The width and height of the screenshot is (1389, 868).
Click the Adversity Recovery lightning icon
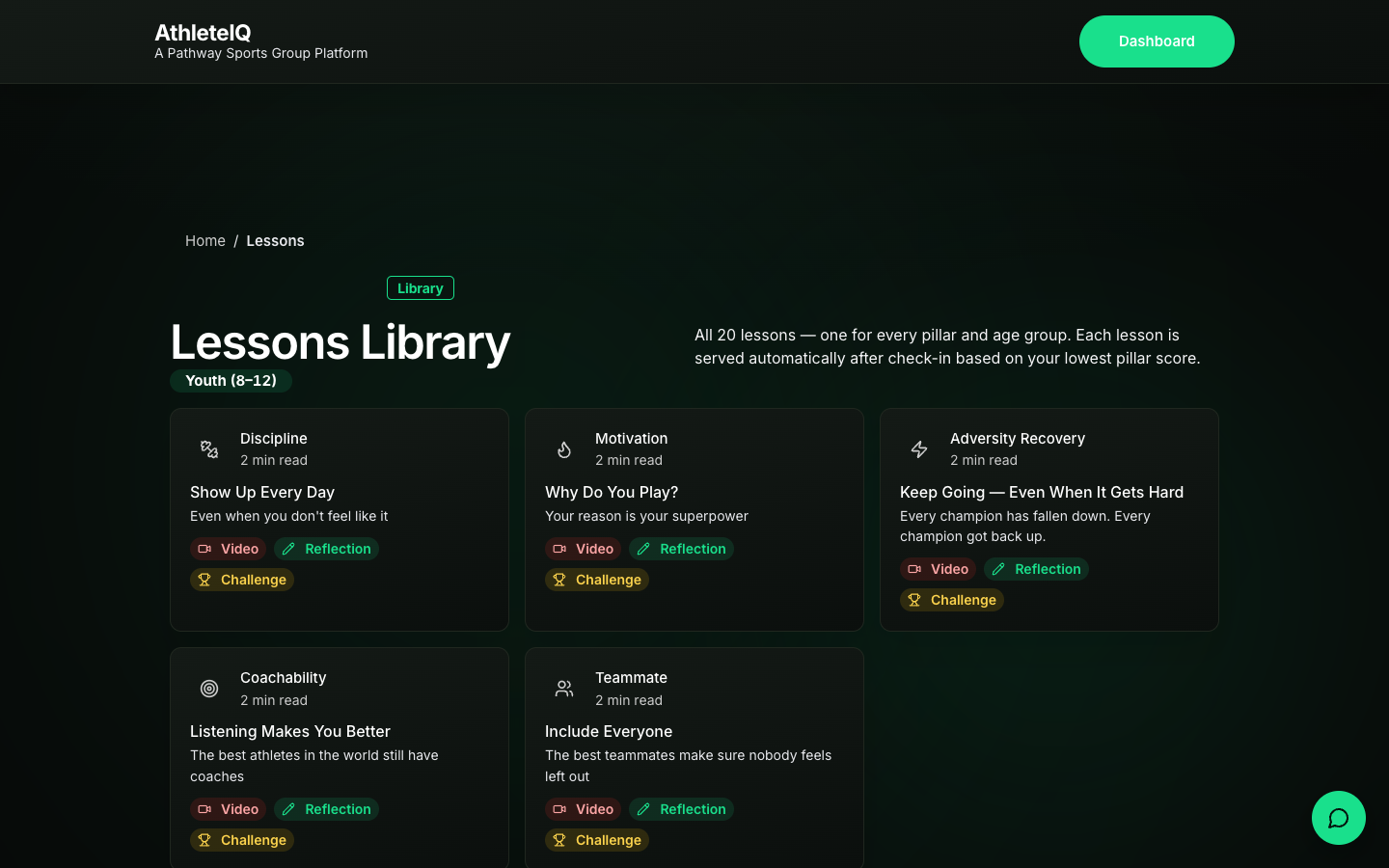919,449
